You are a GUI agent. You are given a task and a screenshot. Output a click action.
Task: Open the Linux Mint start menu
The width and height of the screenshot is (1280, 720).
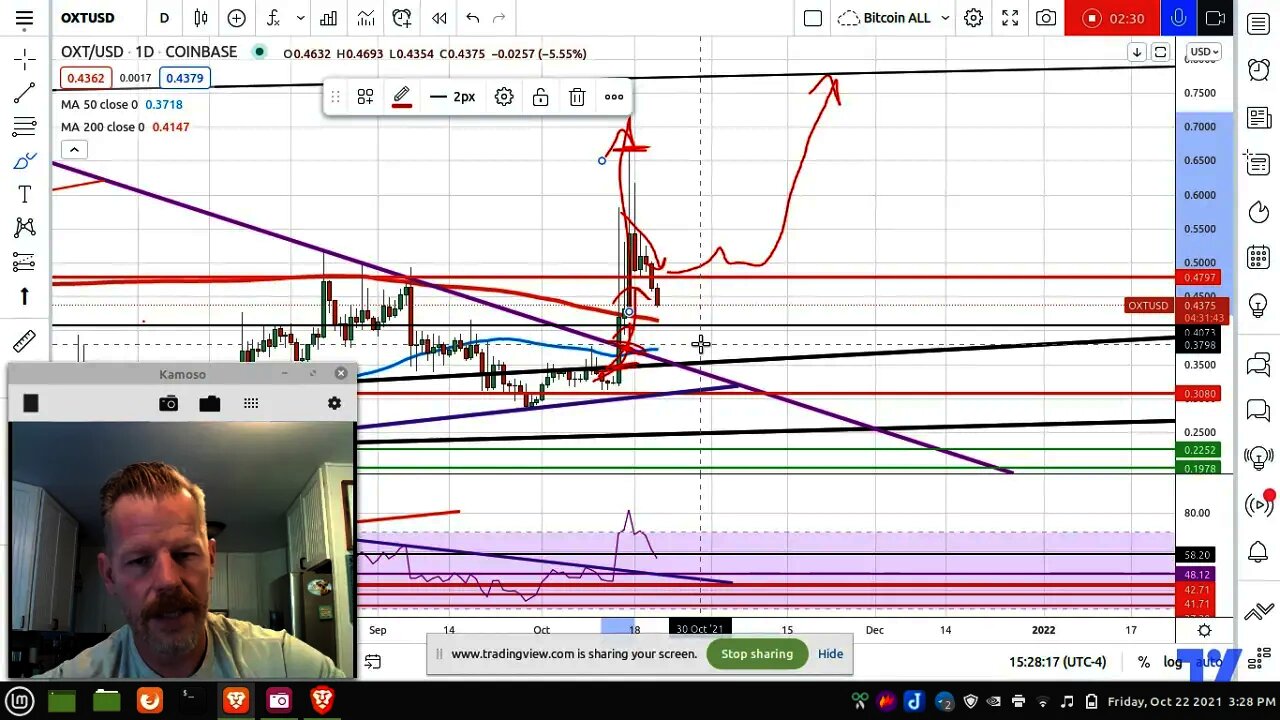pyautogui.click(x=20, y=700)
